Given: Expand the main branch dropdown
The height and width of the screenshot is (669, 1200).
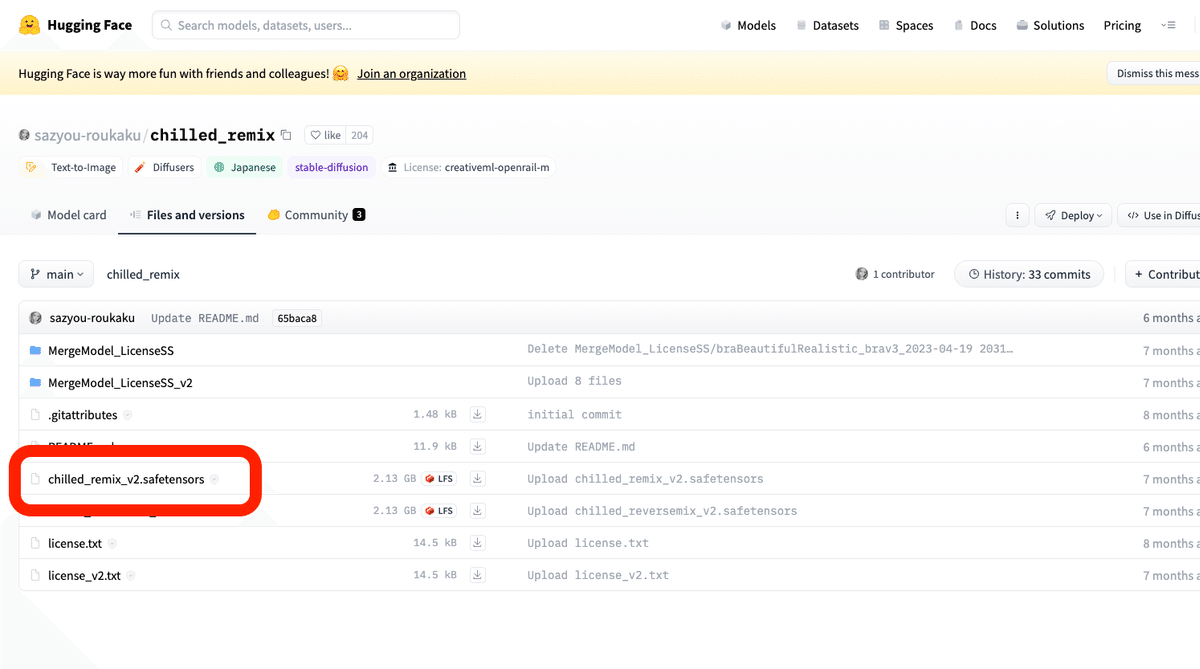Looking at the screenshot, I should point(56,274).
